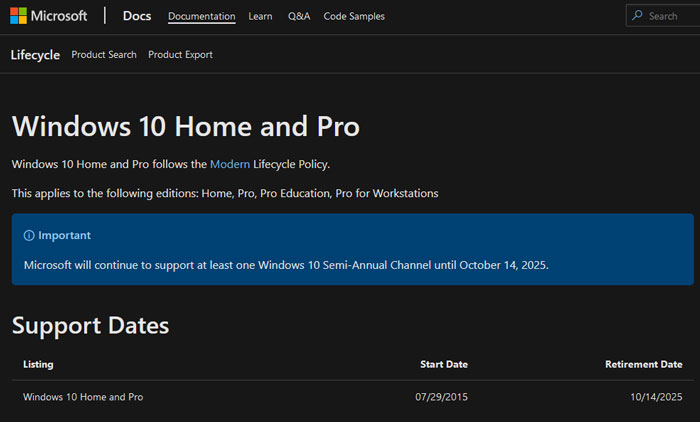Follow the Modern lifecycle policy link
The image size is (700, 422).
[230, 164]
